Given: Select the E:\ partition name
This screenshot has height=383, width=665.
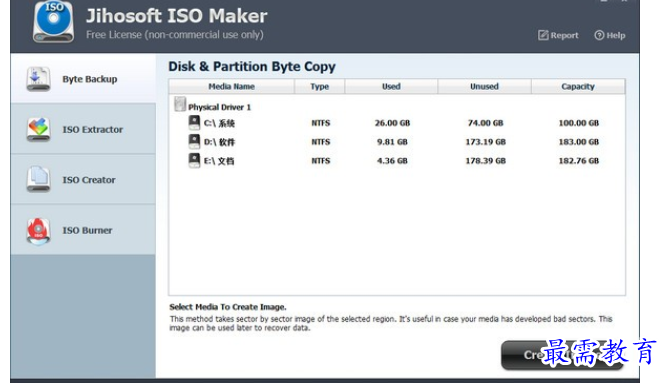Looking at the screenshot, I should click(x=219, y=161).
